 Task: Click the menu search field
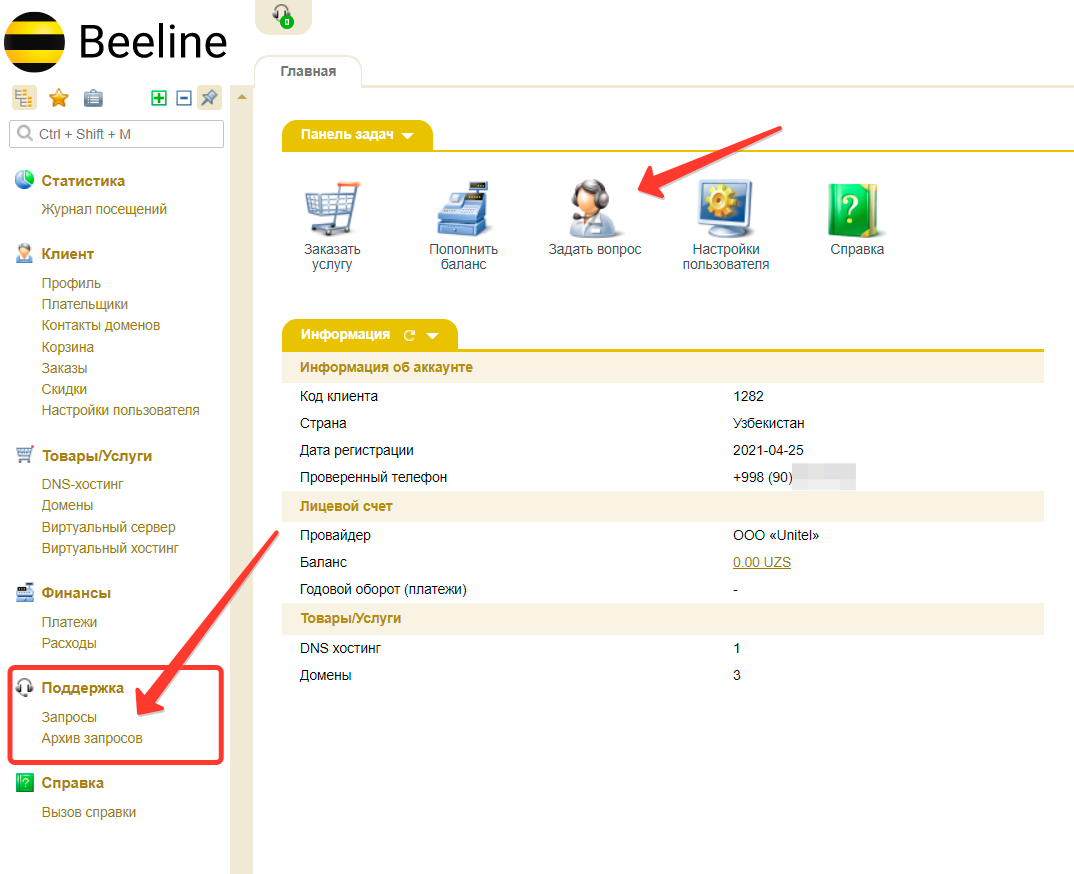click(116, 134)
